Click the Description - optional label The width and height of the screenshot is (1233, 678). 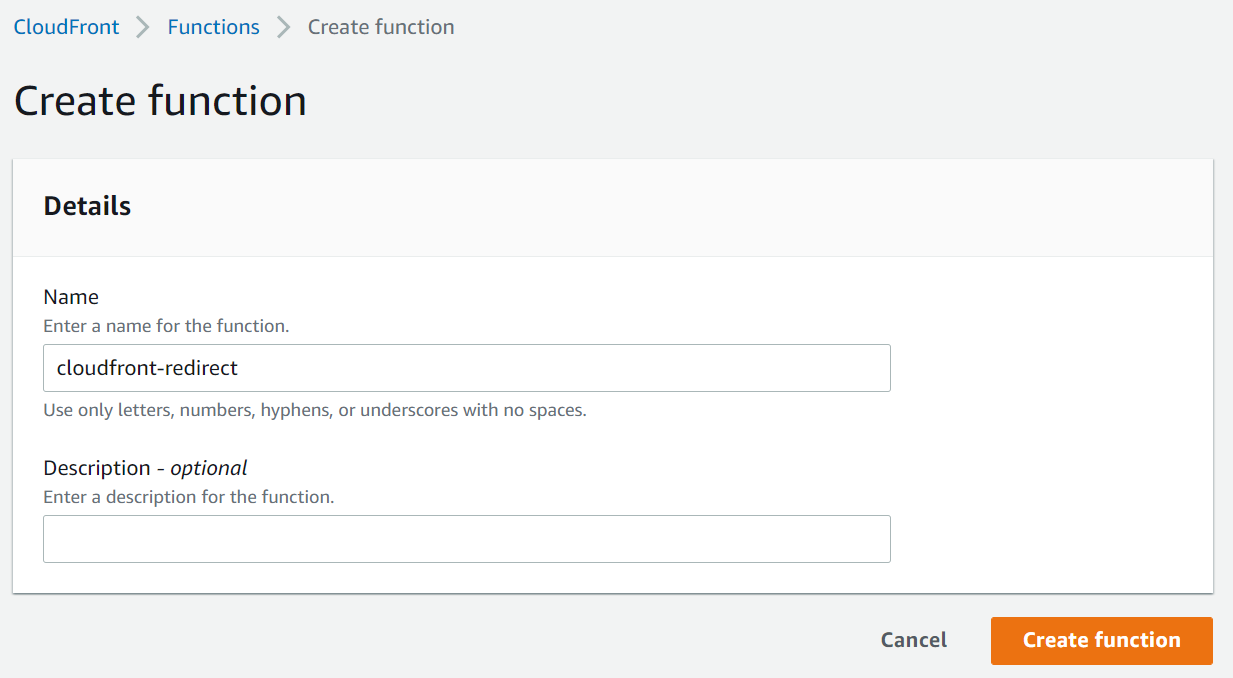tap(144, 467)
